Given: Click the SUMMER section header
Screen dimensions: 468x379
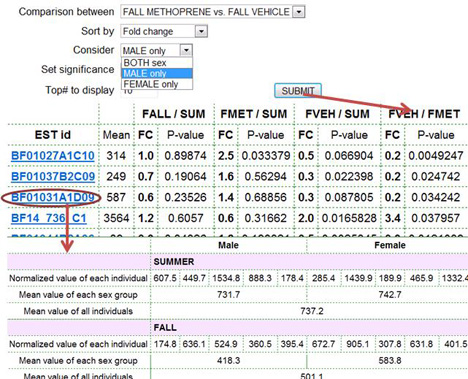Looking at the screenshot, I should tap(174, 262).
